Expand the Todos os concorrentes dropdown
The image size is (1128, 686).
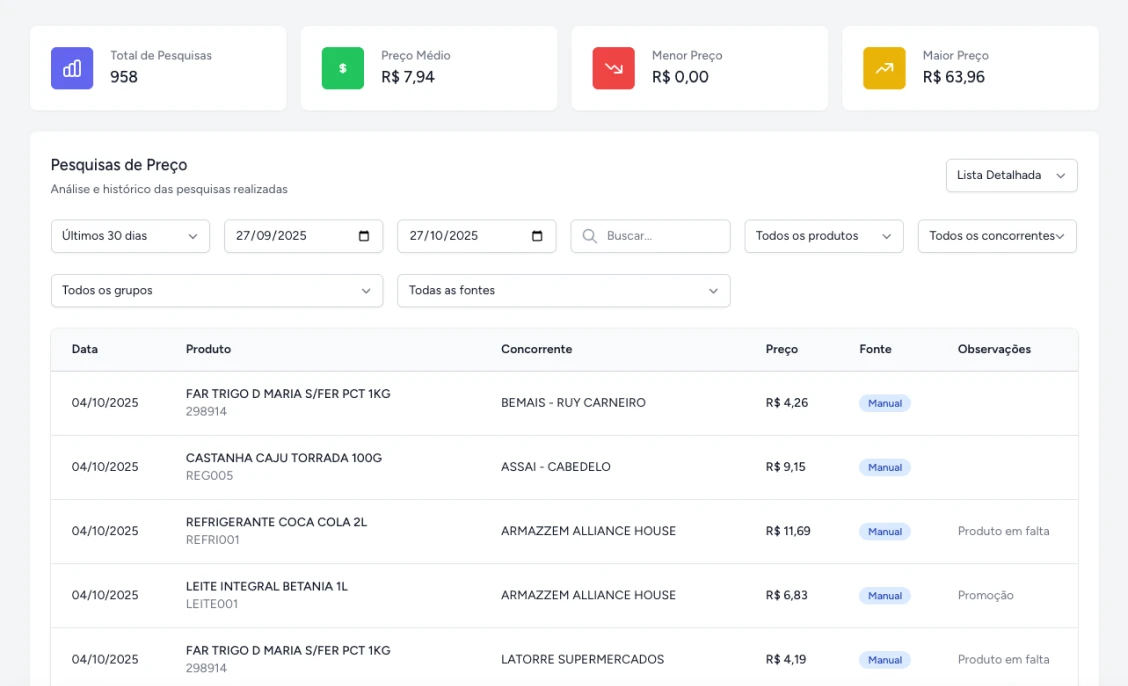[x=997, y=236]
